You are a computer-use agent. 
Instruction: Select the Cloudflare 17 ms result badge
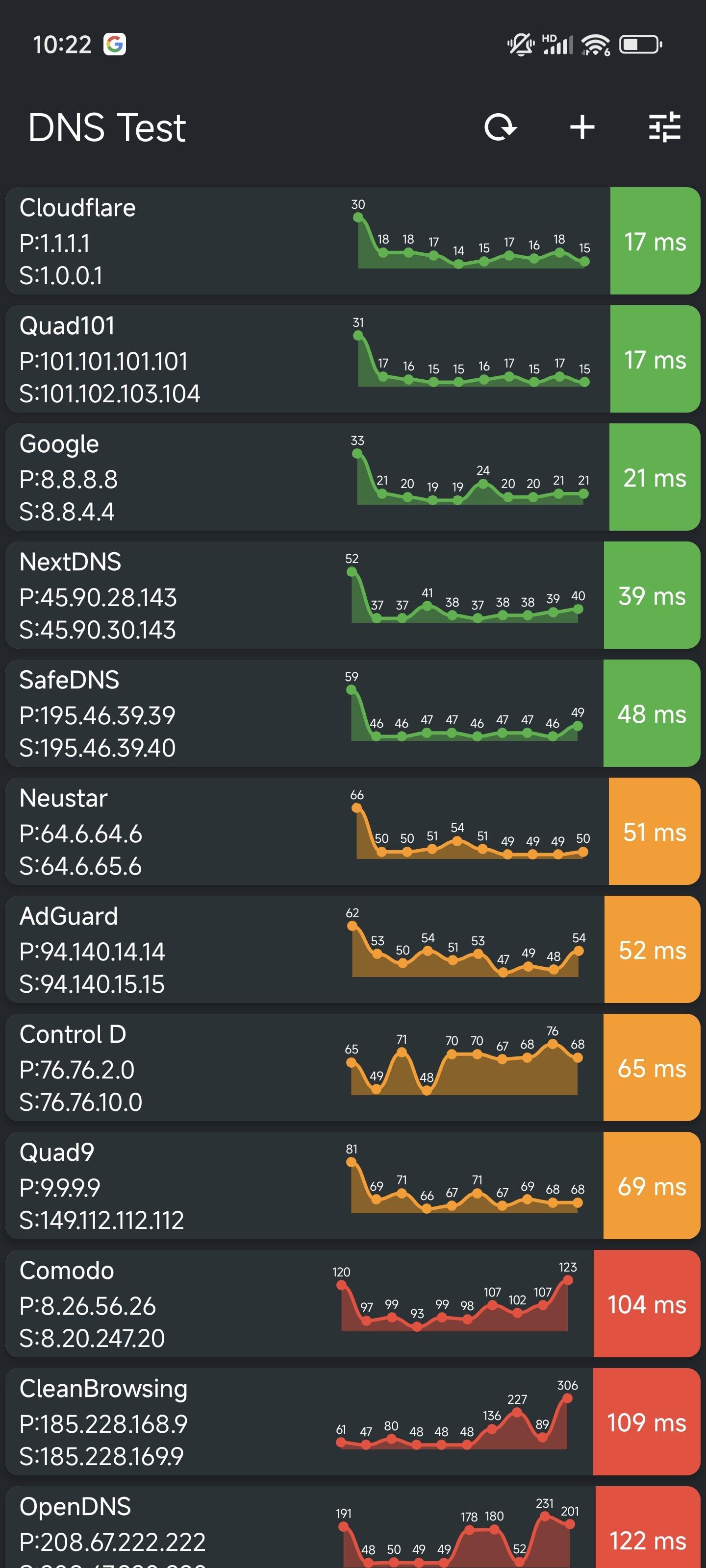click(x=655, y=242)
